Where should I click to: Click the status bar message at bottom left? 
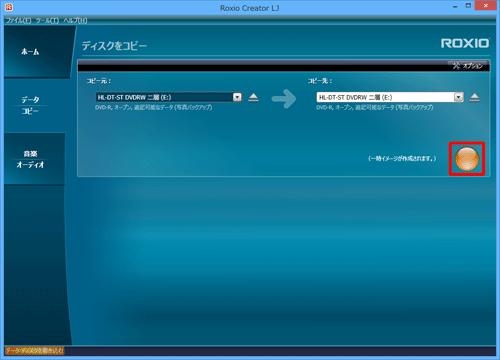pos(35,350)
